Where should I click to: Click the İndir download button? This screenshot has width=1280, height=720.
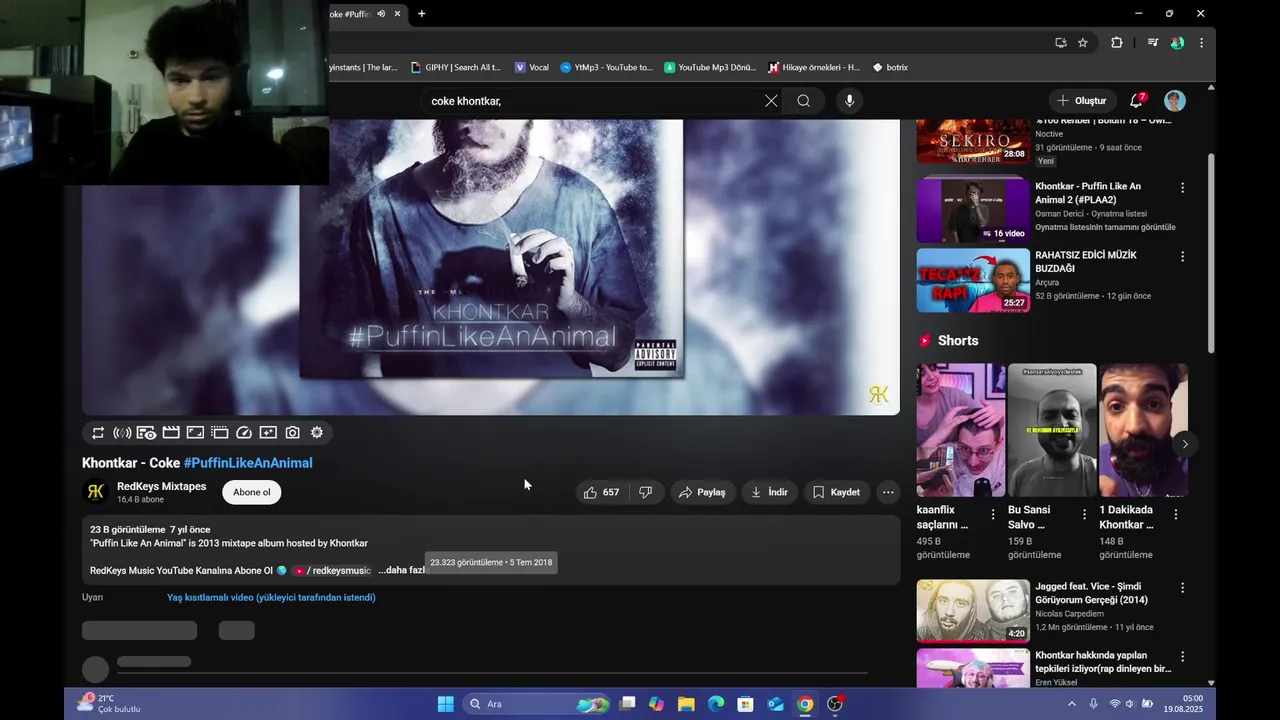pos(770,492)
